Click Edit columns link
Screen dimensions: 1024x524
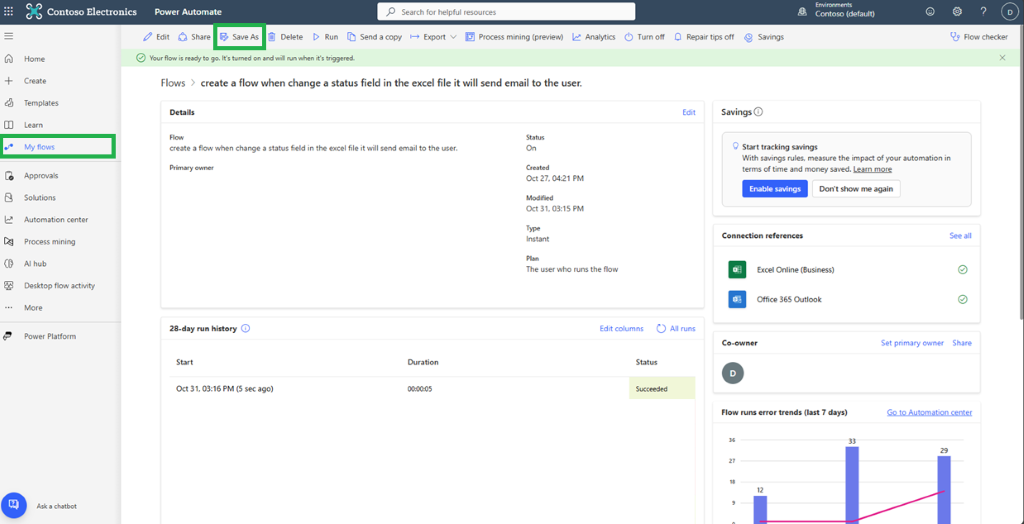[621, 329]
